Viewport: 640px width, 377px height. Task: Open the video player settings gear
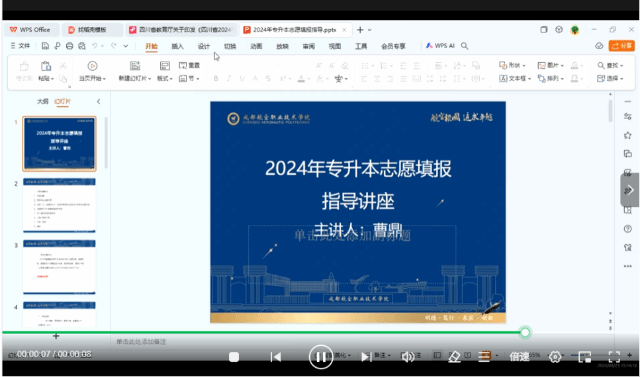coord(555,357)
